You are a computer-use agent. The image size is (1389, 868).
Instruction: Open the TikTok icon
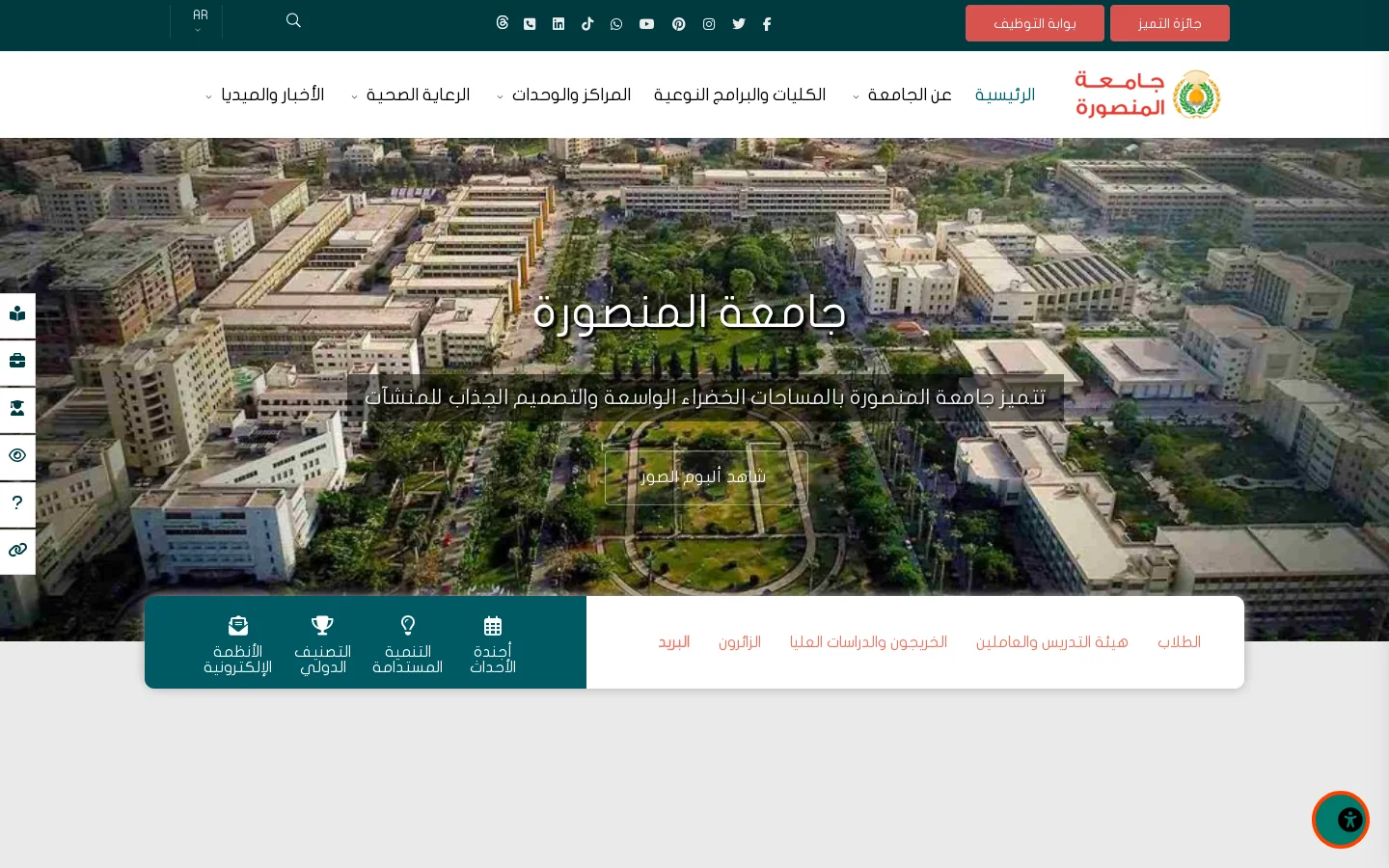coord(587,24)
